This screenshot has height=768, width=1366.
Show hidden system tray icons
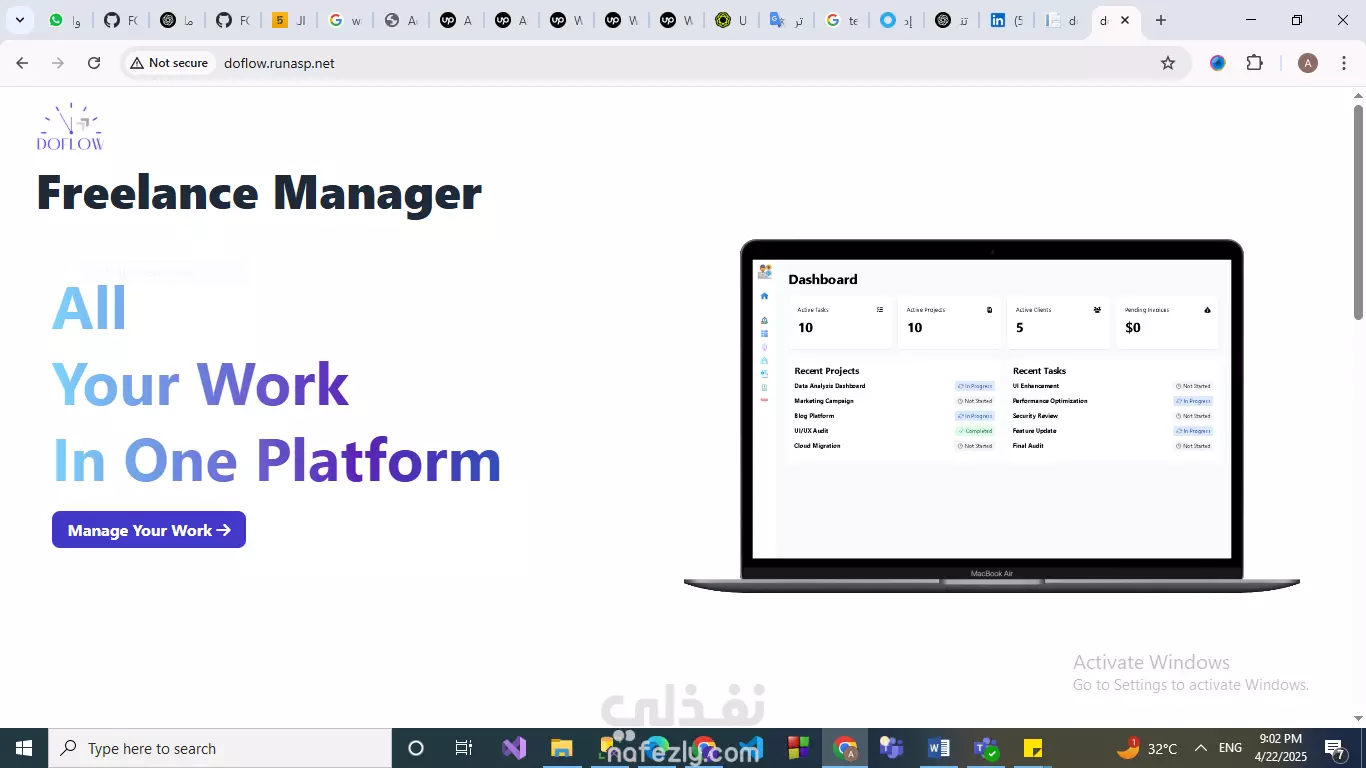[1200, 748]
